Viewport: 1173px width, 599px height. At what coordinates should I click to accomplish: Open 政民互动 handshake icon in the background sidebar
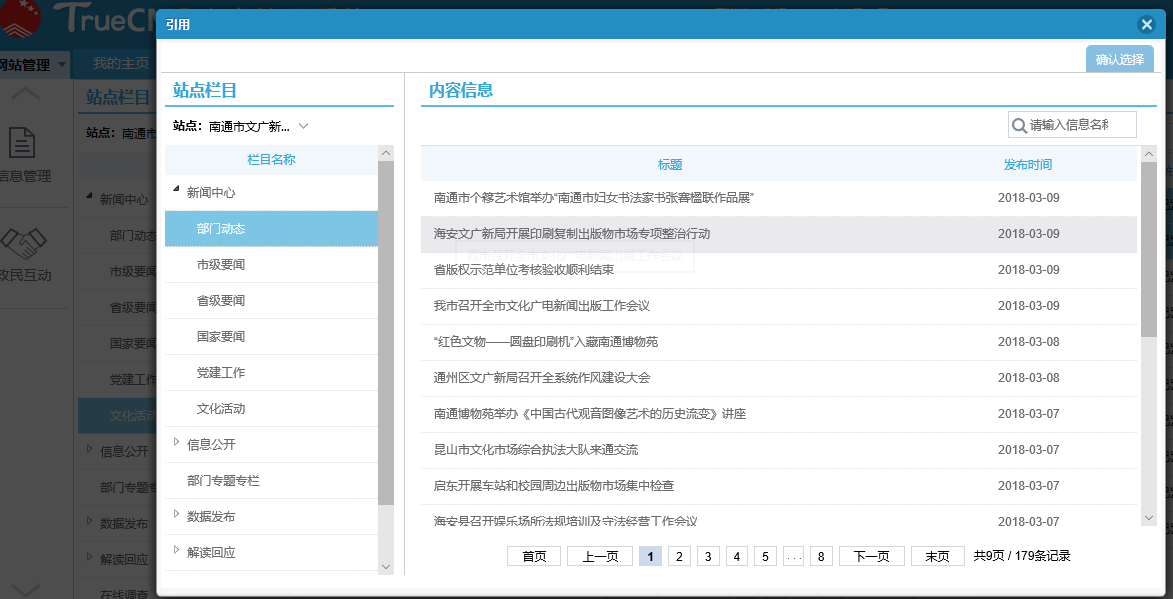click(22, 245)
